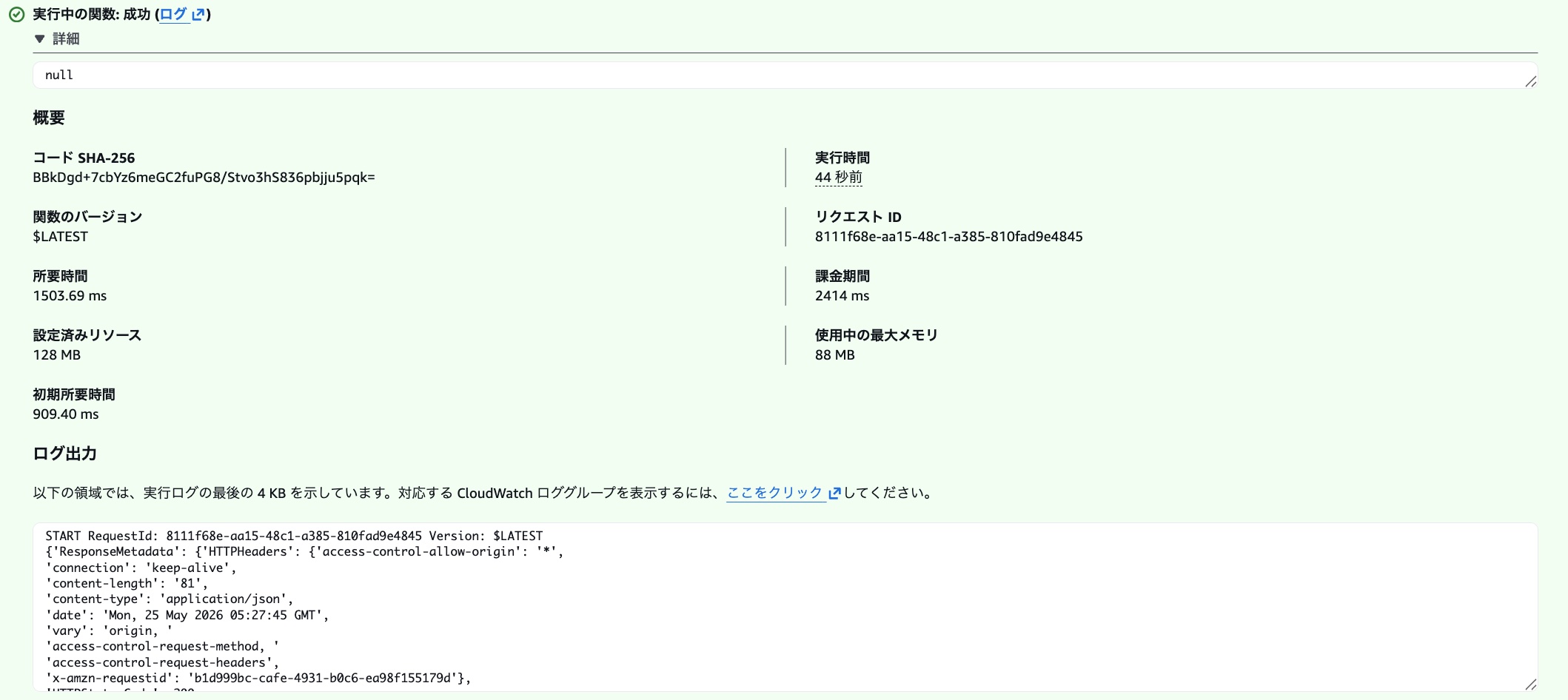Click the 'date' Mon, 25 May 2026 log line

pyautogui.click(x=187, y=615)
